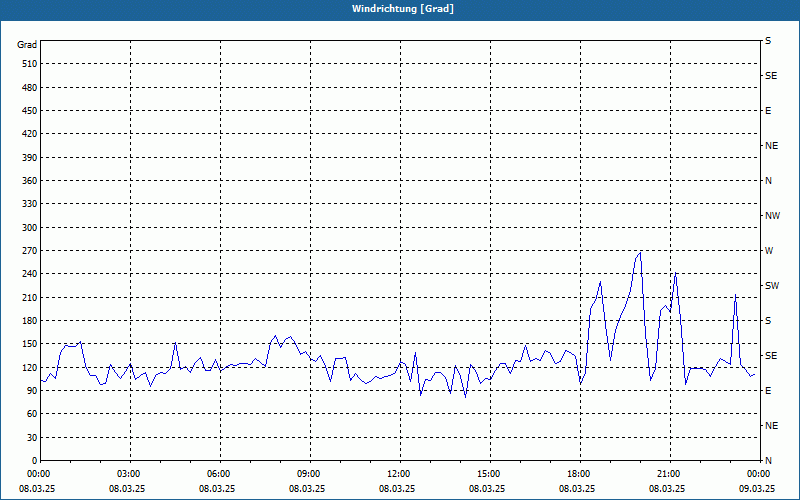
Task: Click the "N" compass label at 360 gridline
Action: coord(769,181)
